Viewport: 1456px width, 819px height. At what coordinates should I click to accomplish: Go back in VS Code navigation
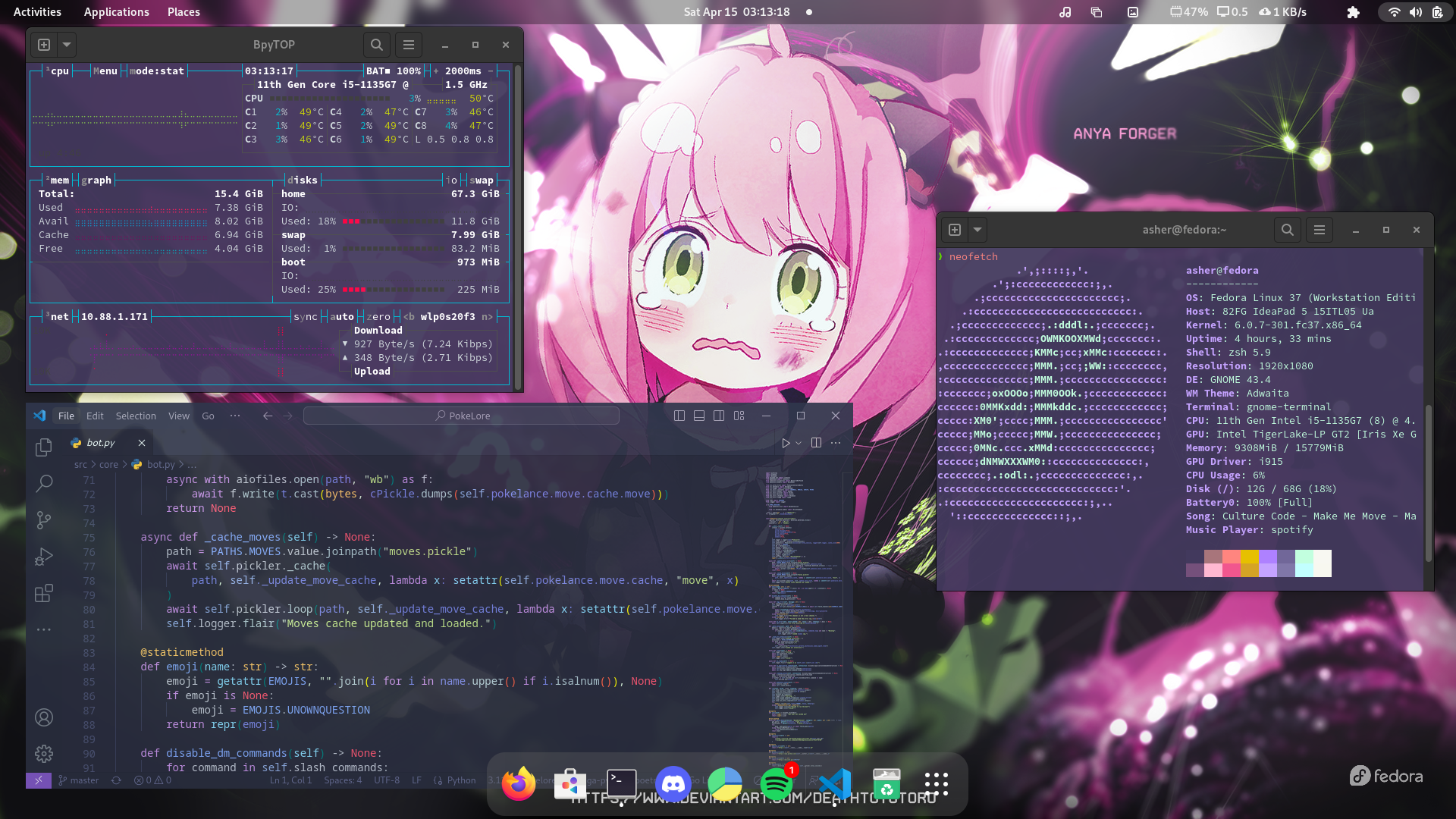(268, 416)
